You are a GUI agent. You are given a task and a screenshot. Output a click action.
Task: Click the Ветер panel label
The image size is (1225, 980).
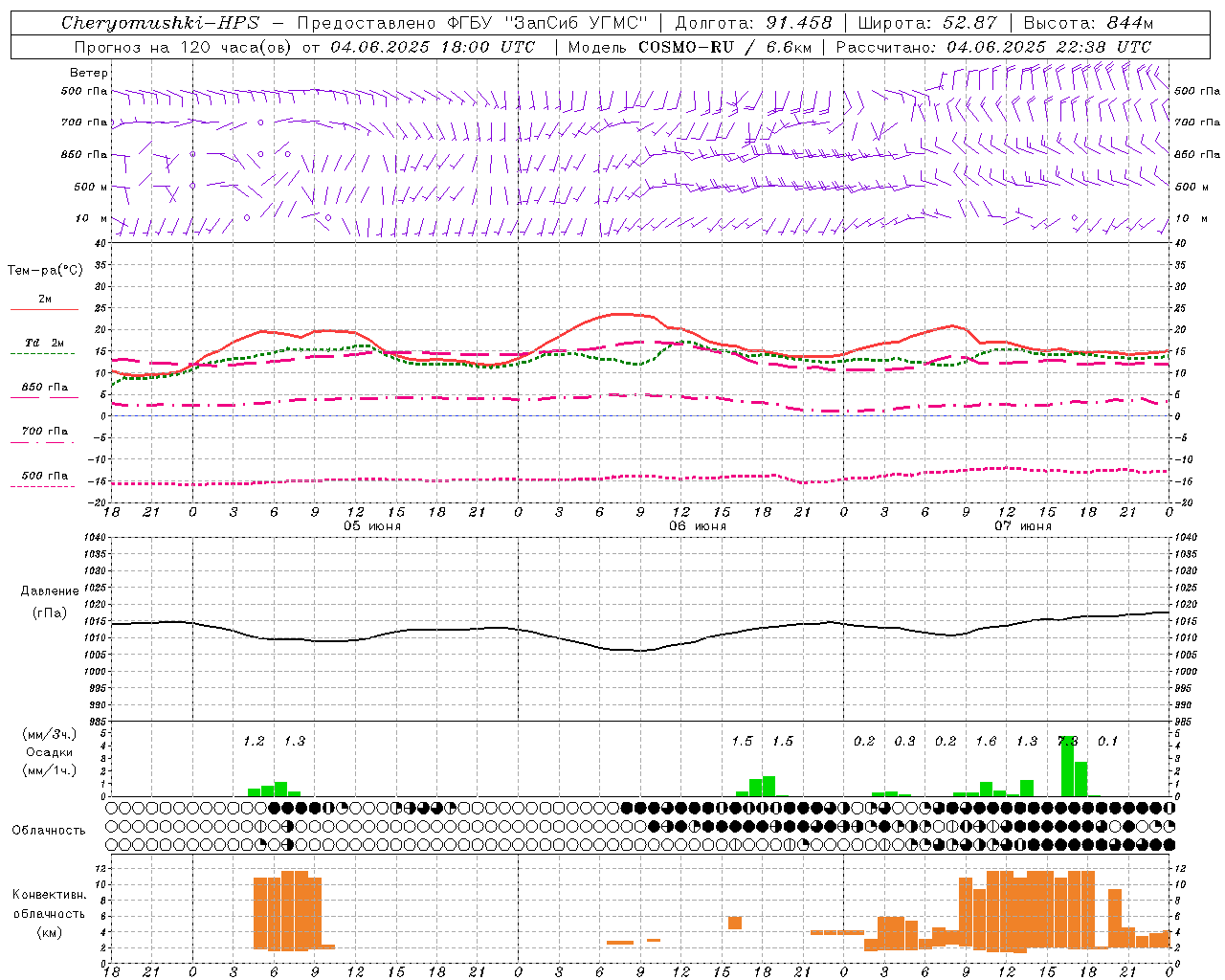[x=89, y=73]
